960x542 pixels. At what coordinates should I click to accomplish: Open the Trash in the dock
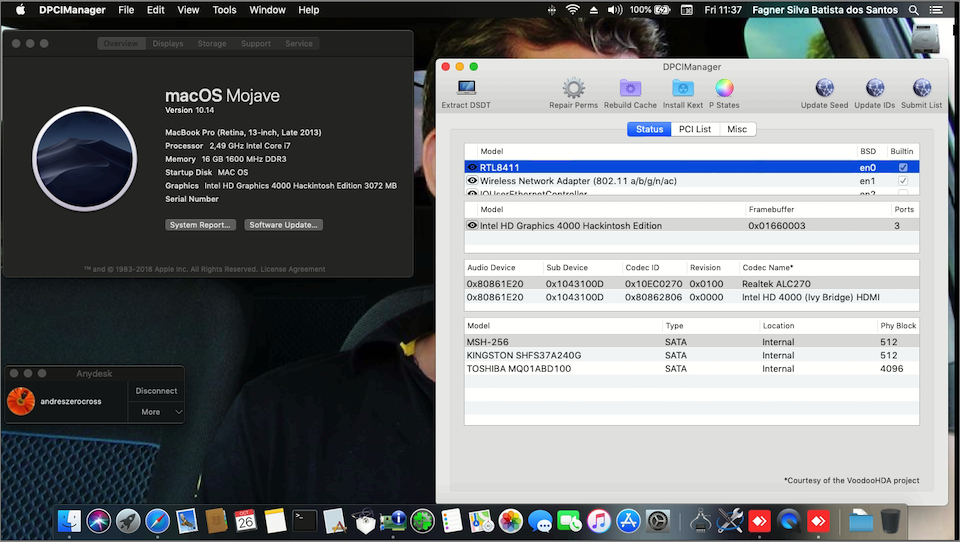coord(890,521)
